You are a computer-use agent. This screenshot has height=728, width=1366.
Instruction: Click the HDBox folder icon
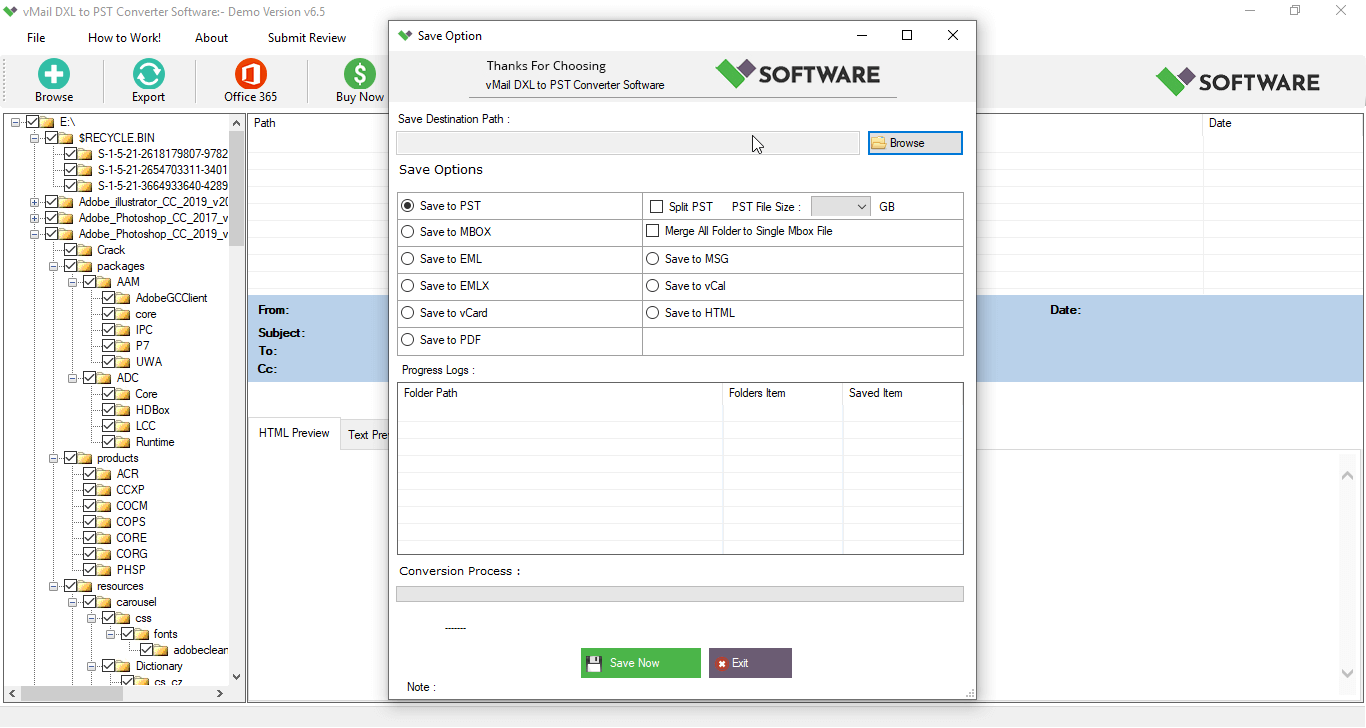coord(125,410)
